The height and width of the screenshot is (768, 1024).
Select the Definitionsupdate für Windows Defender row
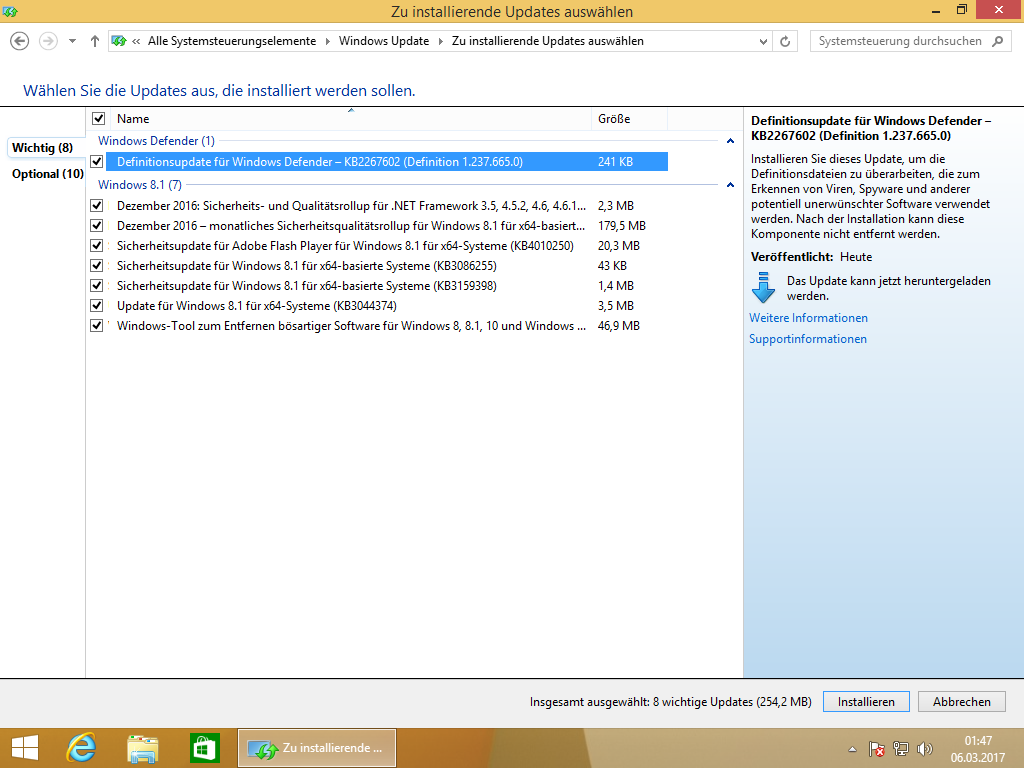387,161
